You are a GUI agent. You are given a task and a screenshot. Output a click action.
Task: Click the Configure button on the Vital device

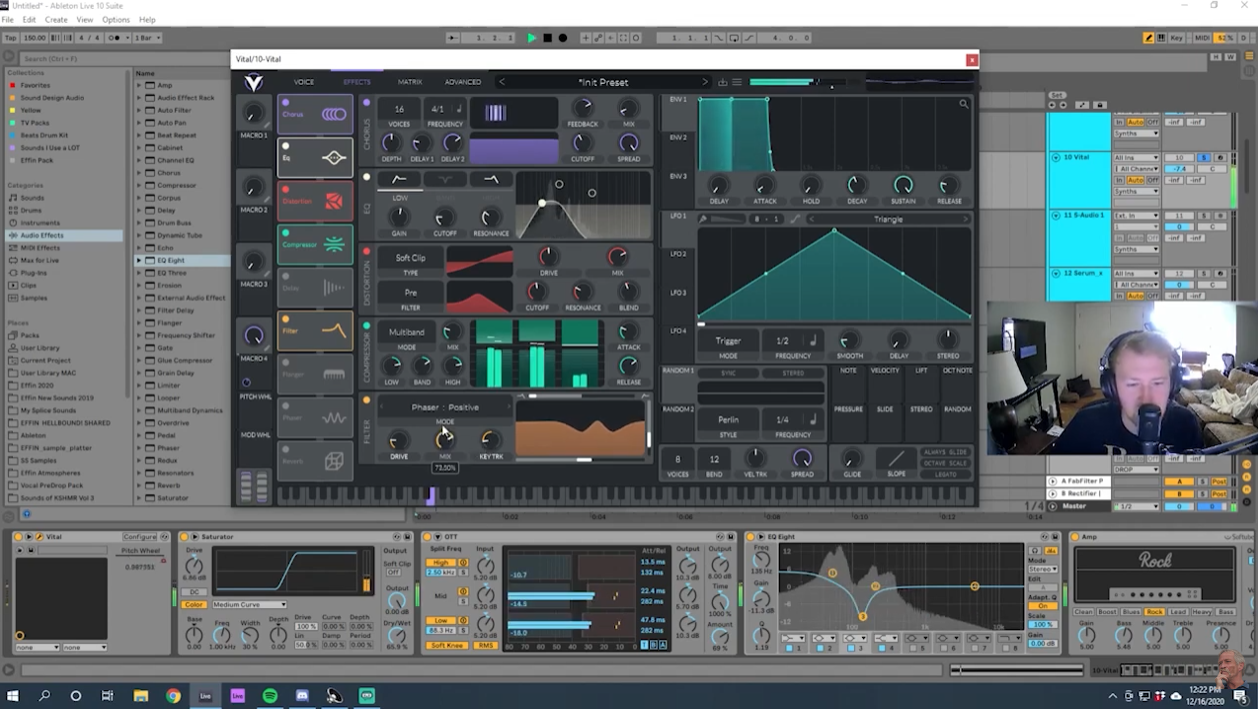click(x=139, y=537)
